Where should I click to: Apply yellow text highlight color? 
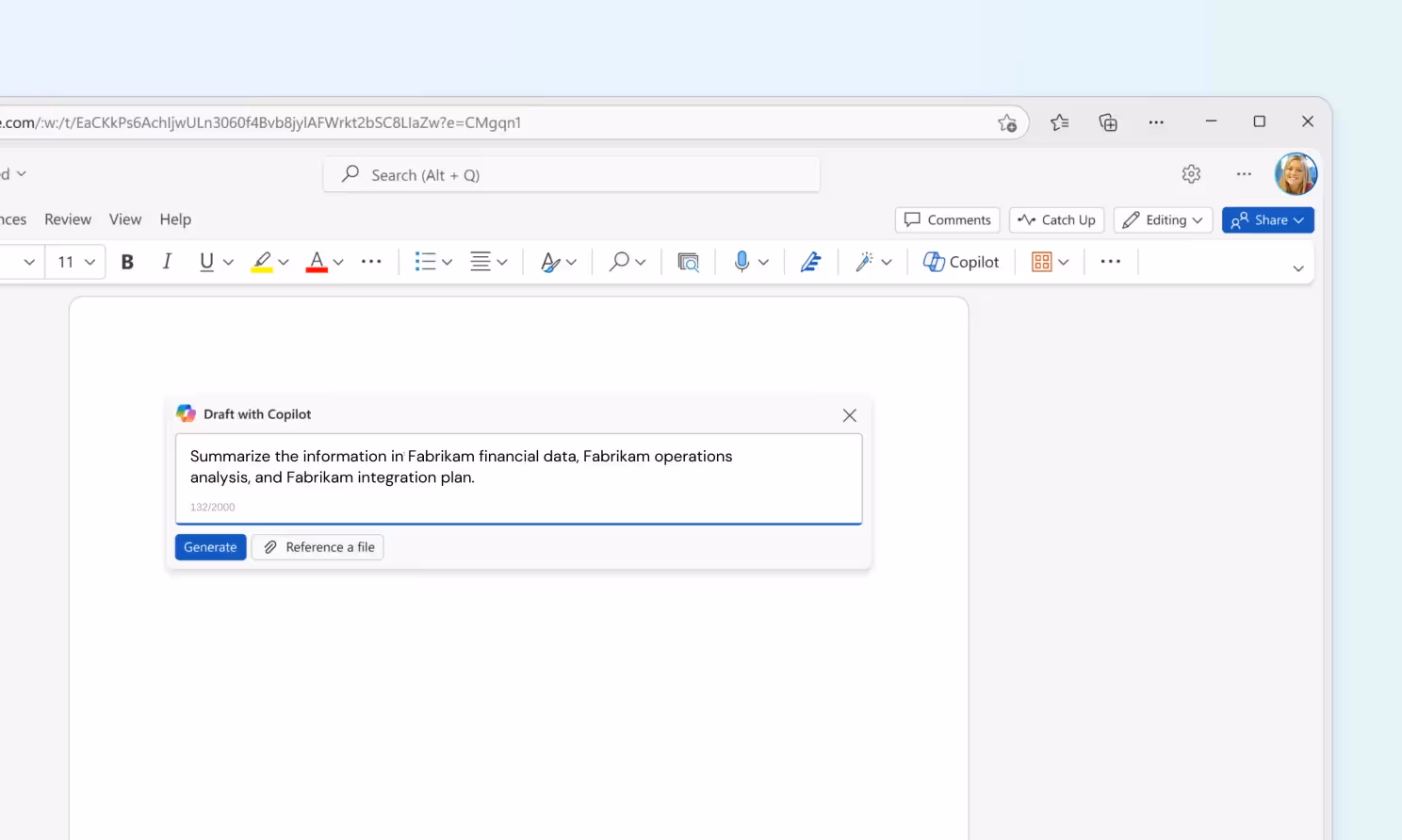(x=262, y=262)
